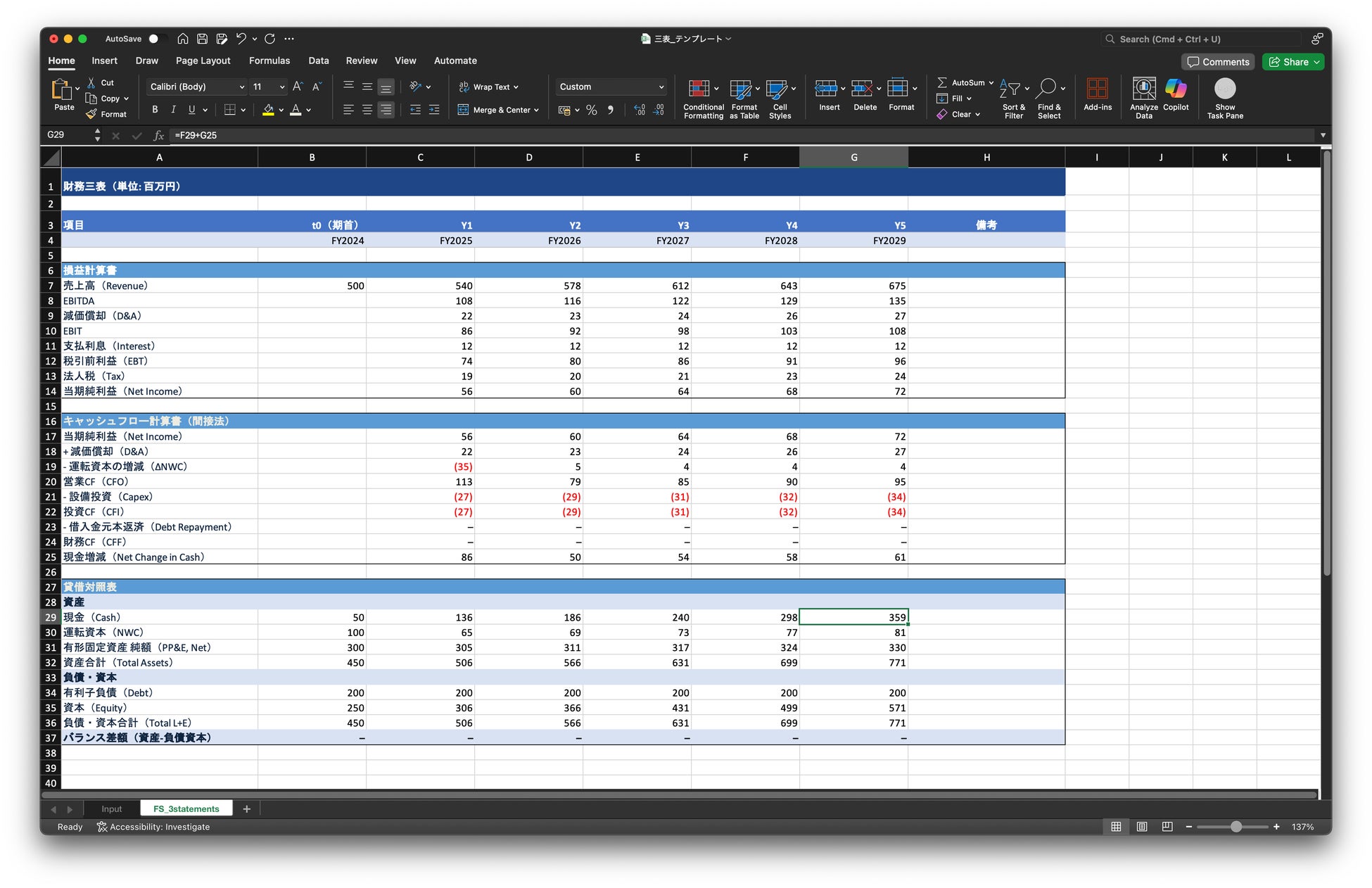Apply comma style format
This screenshot has height=888, width=1372.
611,110
